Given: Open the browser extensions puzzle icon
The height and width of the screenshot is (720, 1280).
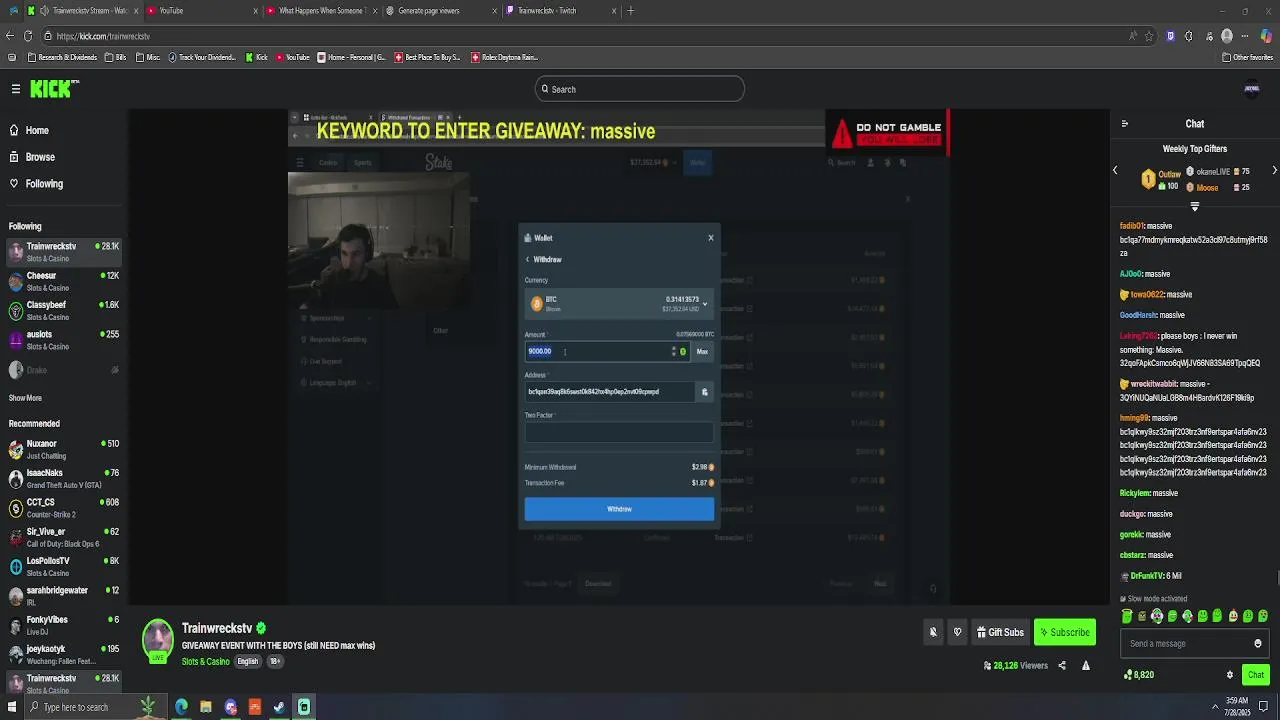Looking at the screenshot, I should point(1189,36).
